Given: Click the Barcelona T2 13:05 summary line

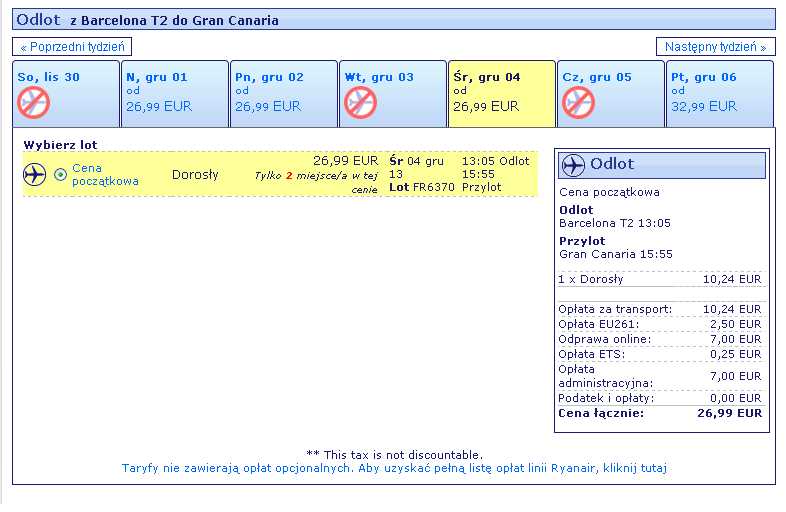Looking at the screenshot, I should (x=615, y=223).
